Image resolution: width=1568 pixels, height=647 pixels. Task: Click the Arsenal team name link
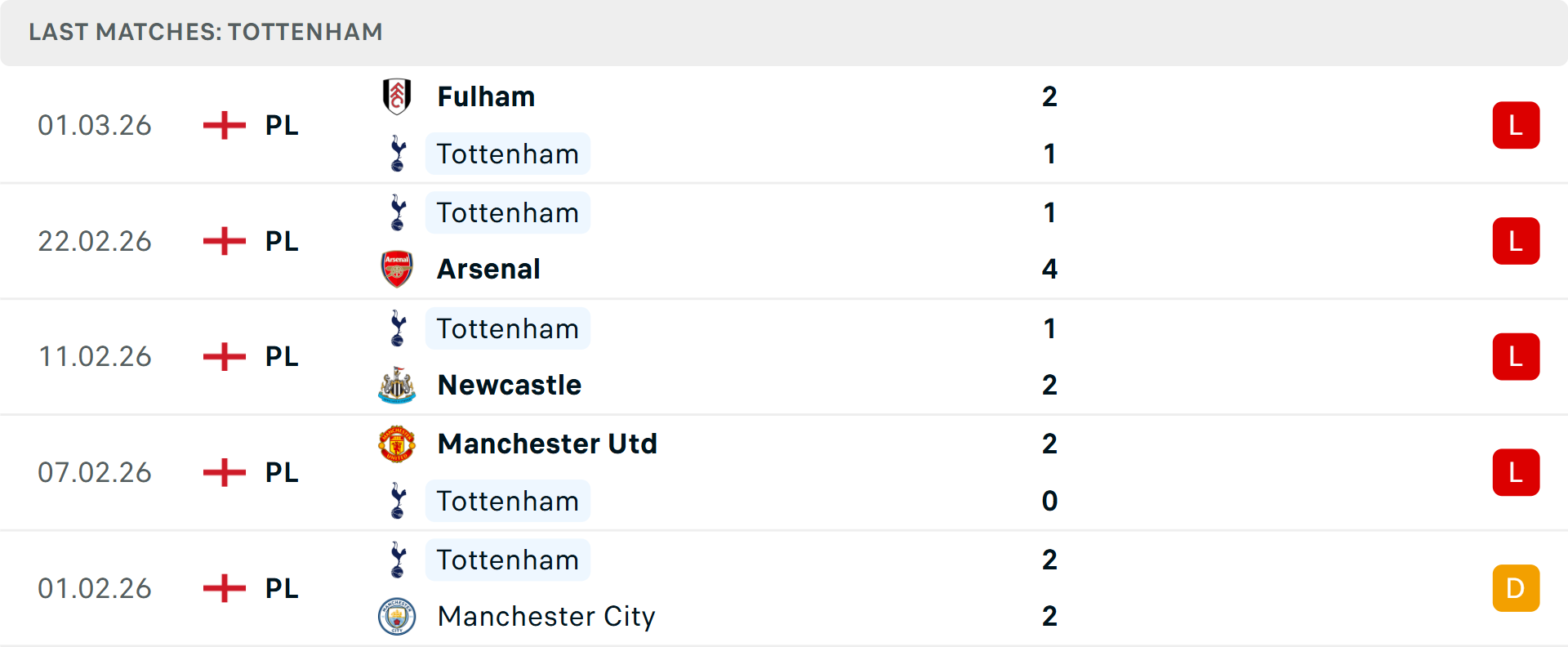coord(488,269)
